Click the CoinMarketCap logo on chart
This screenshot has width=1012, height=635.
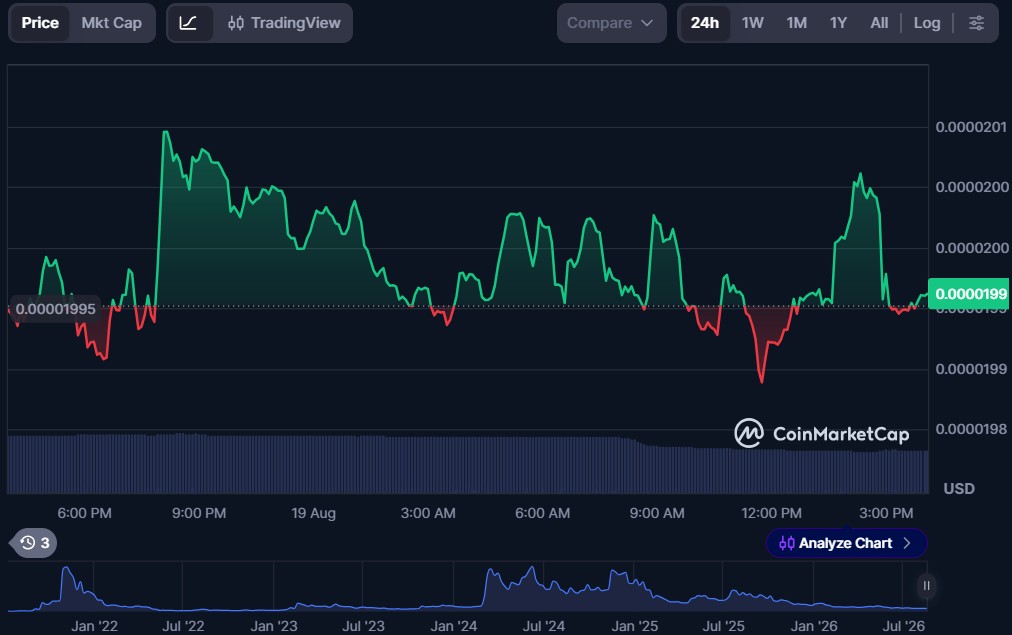[x=822, y=433]
